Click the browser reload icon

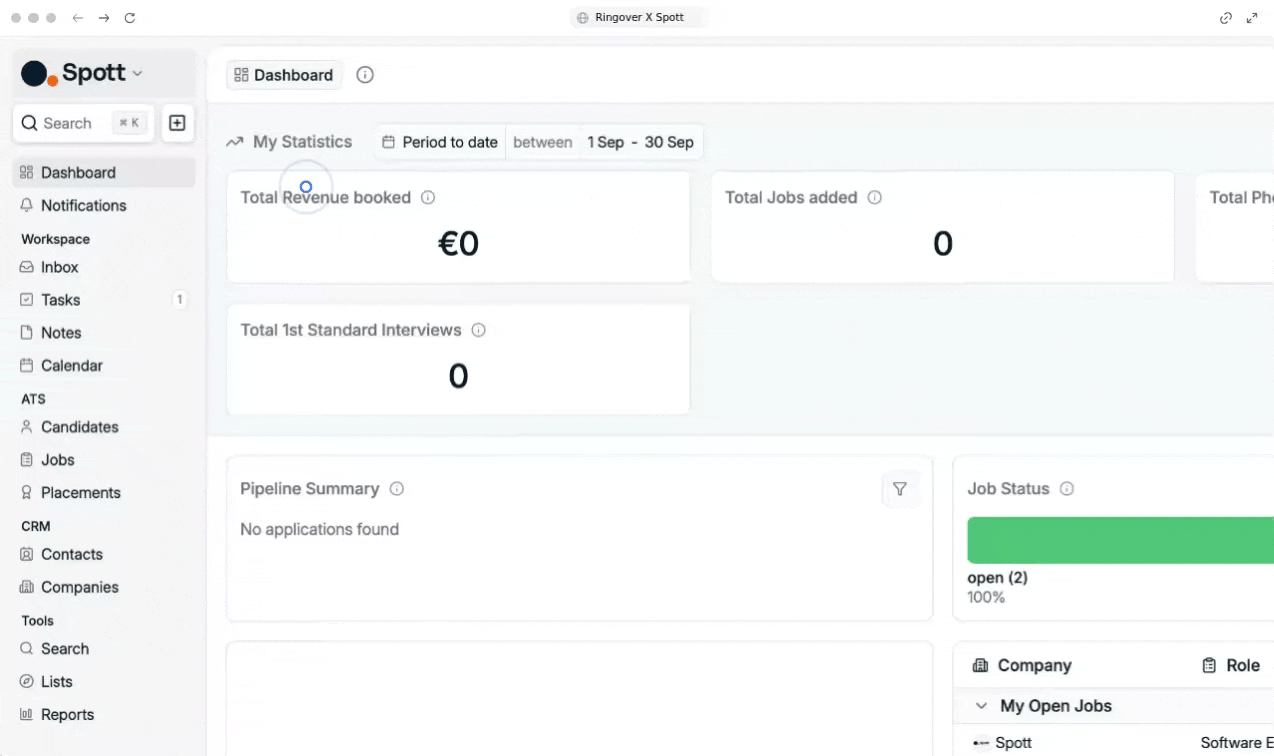(x=130, y=18)
